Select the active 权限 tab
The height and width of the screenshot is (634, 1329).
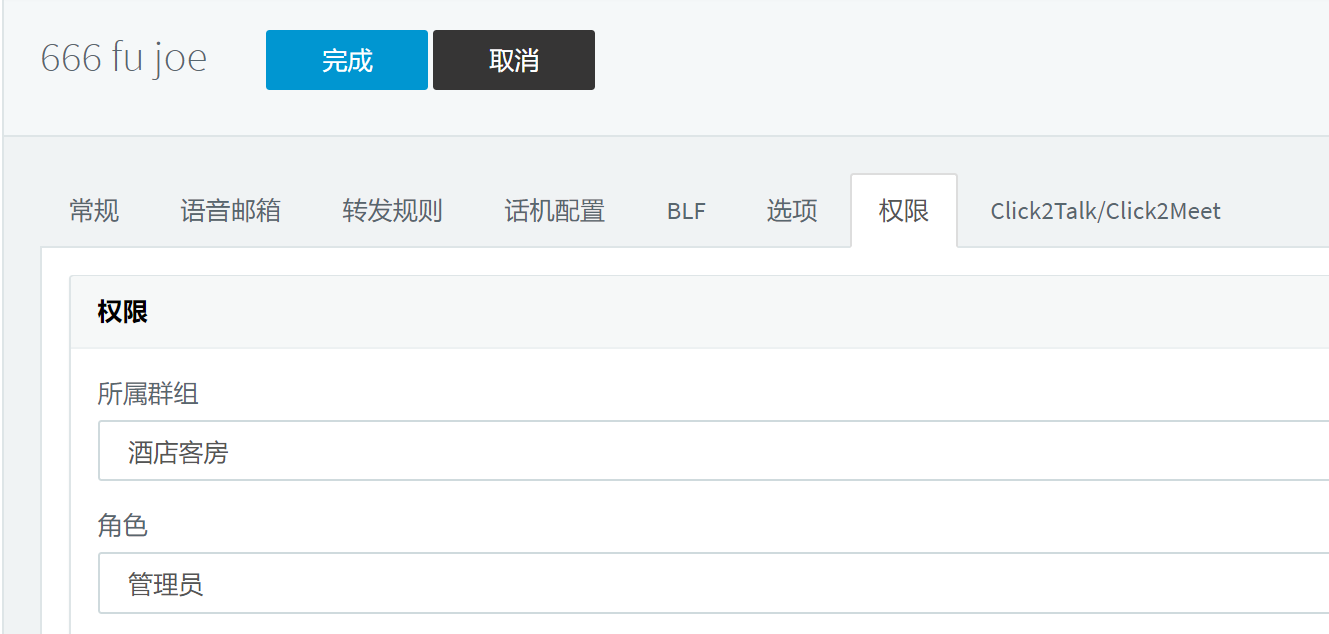[904, 211]
